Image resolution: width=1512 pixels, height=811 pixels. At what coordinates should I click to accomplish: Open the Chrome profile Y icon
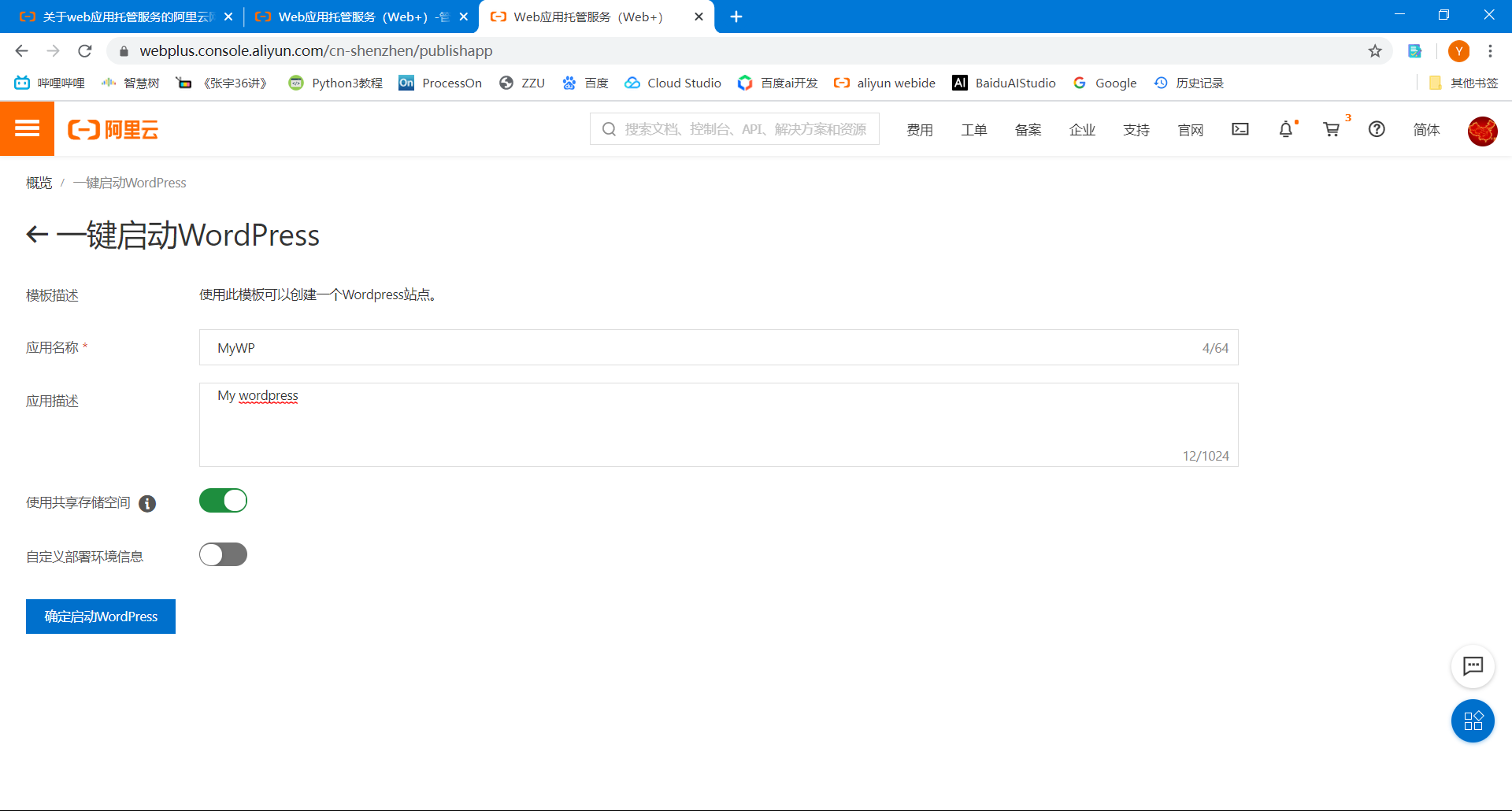1458,51
